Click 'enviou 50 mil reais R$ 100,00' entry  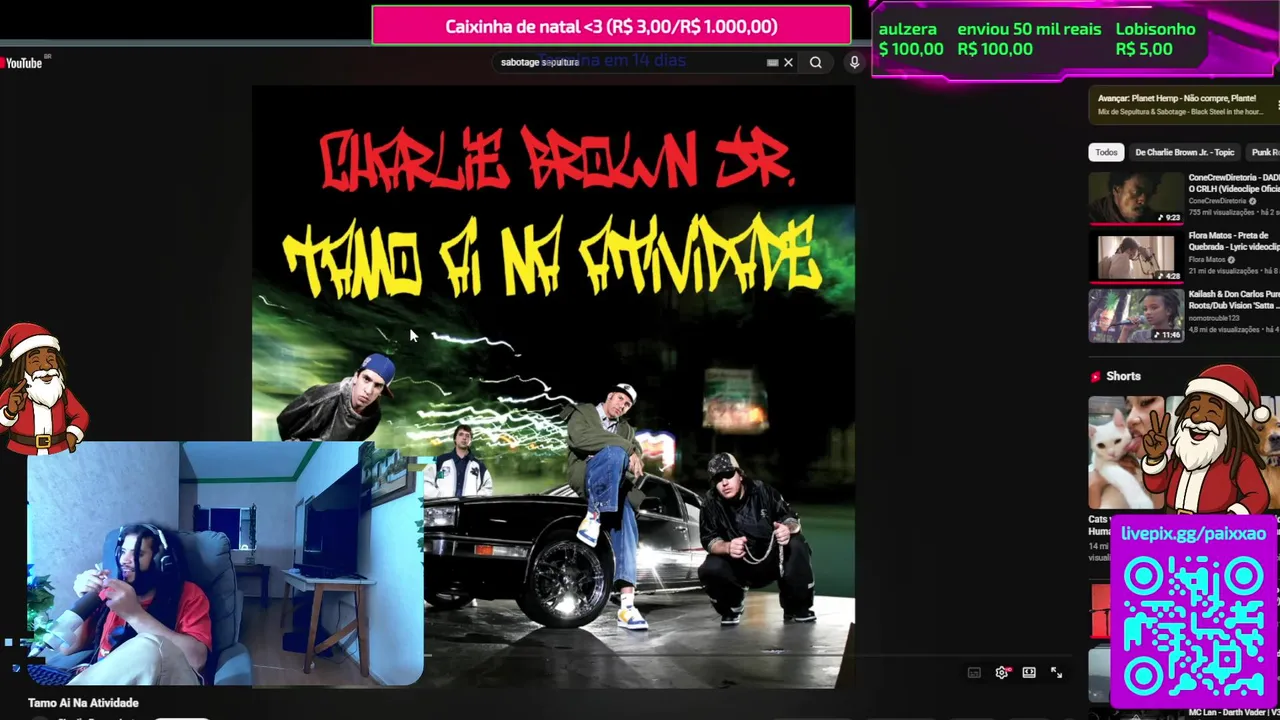(x=1029, y=39)
